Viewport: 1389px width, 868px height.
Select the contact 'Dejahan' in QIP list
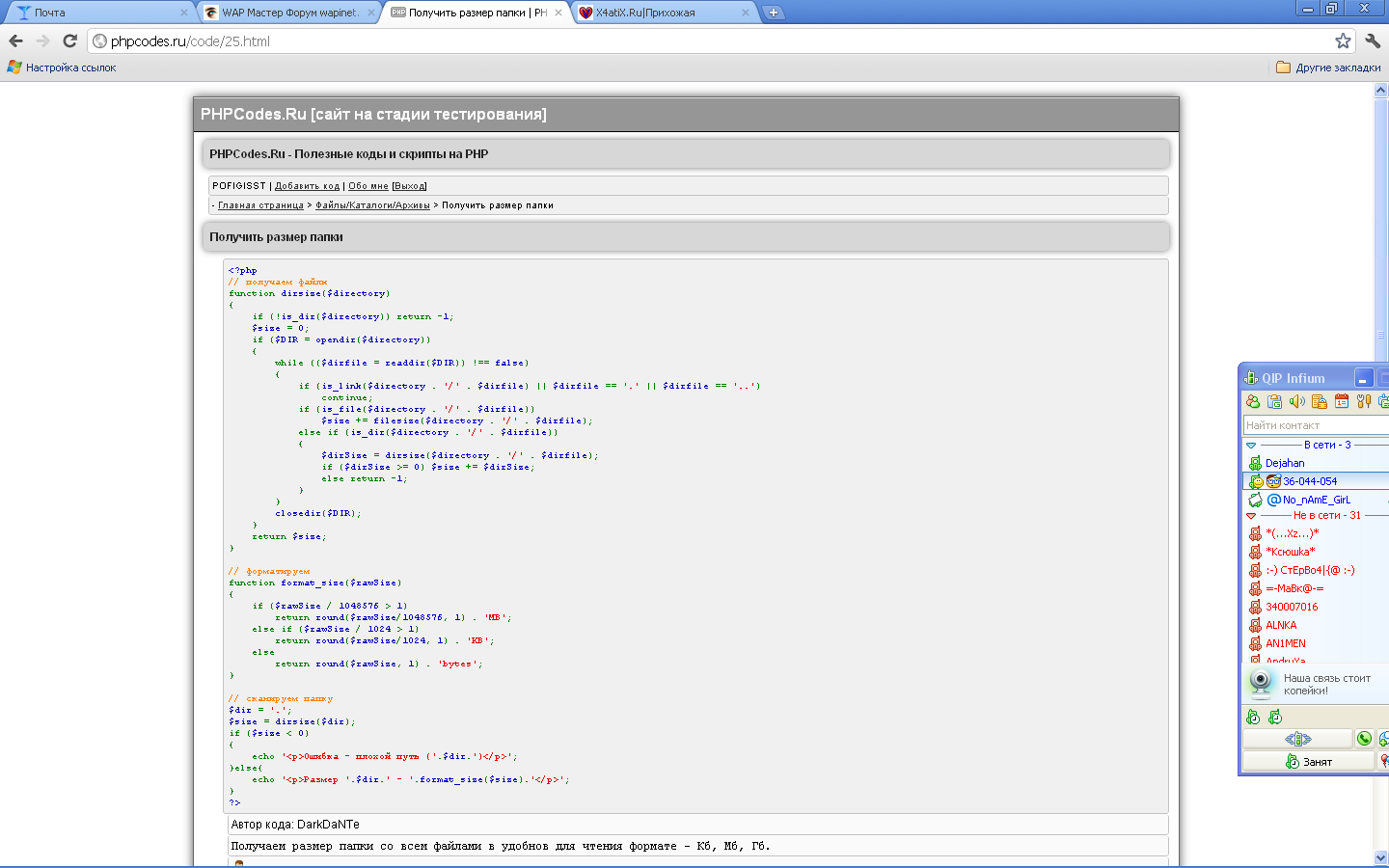[x=1285, y=463]
